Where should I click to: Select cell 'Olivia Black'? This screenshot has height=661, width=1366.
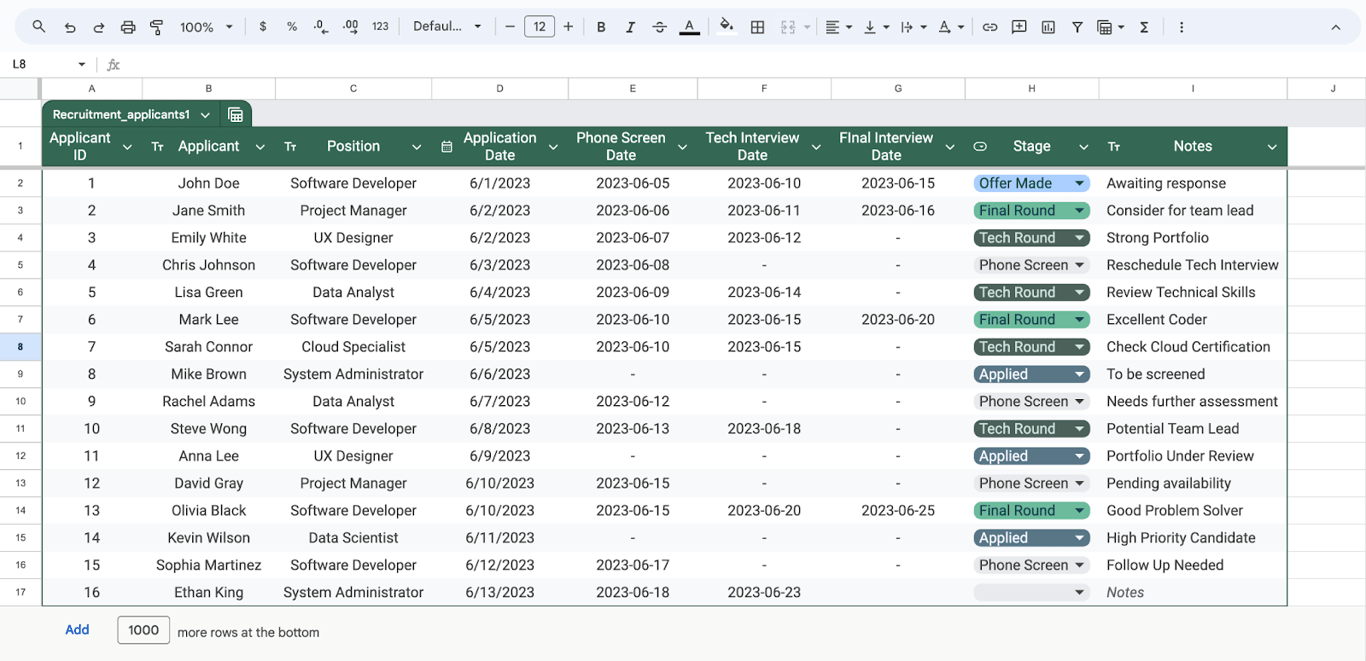tap(209, 510)
